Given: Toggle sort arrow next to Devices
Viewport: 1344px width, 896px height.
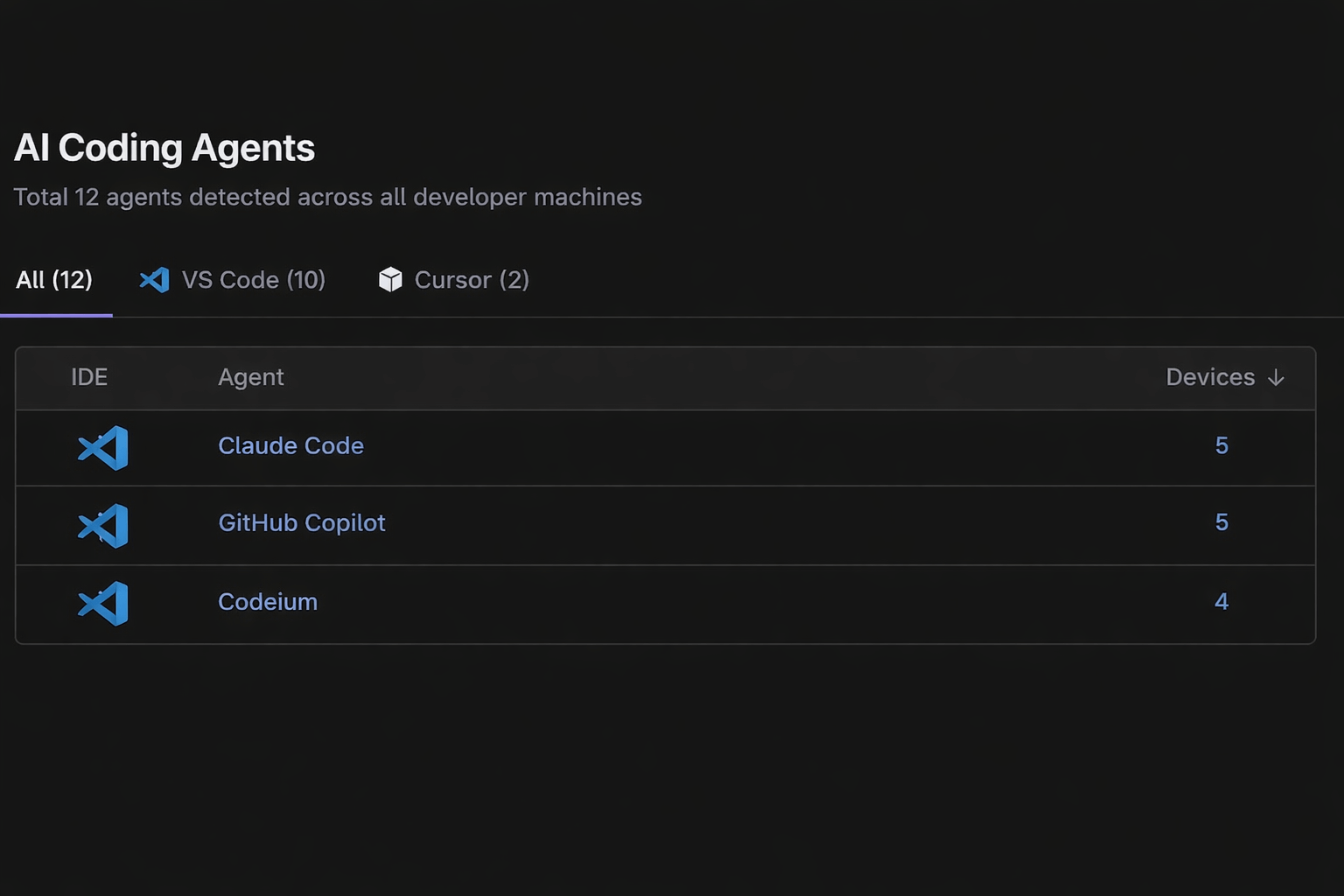Looking at the screenshot, I should tap(1276, 377).
